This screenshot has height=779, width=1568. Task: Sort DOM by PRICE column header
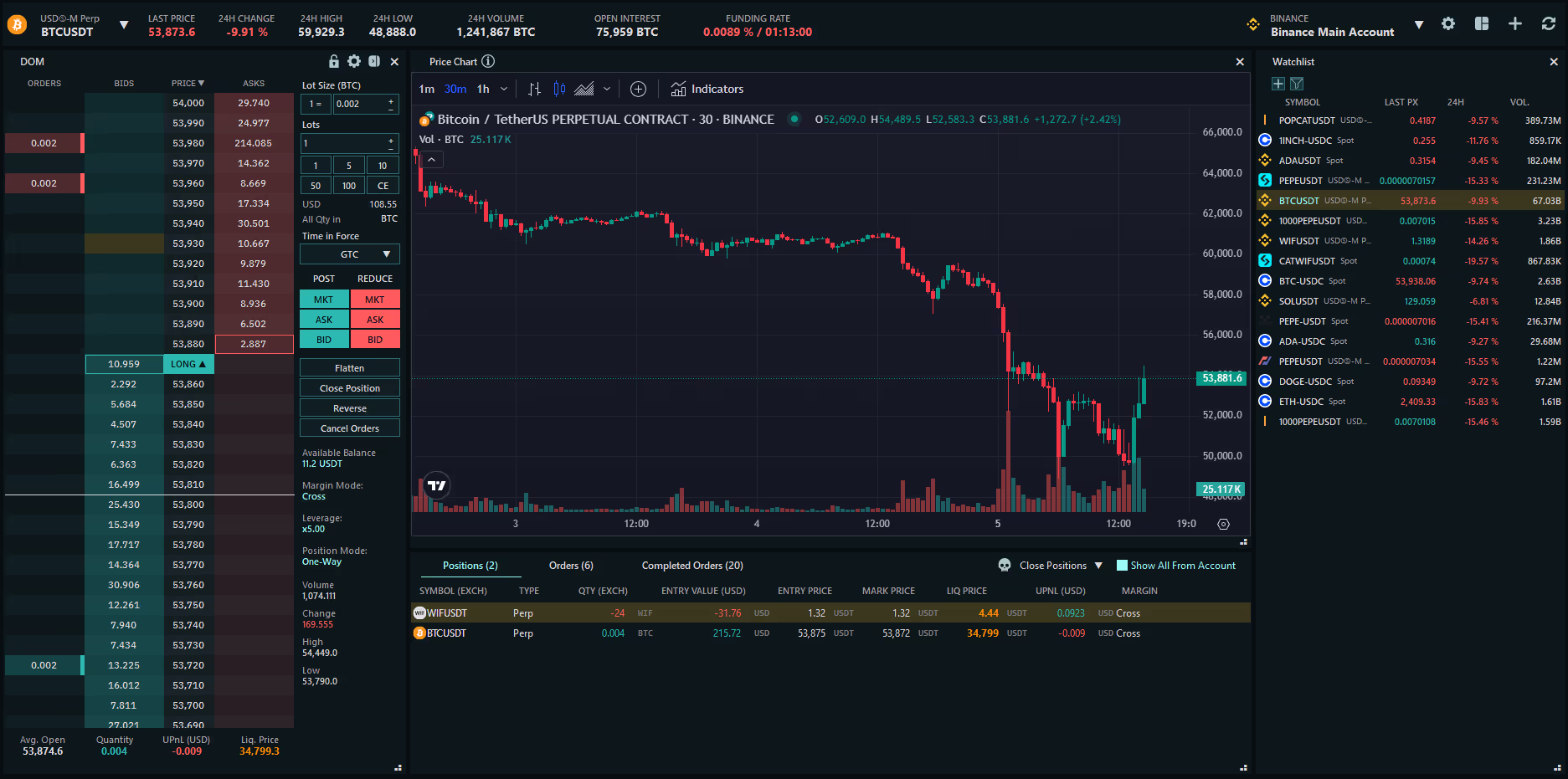[188, 84]
